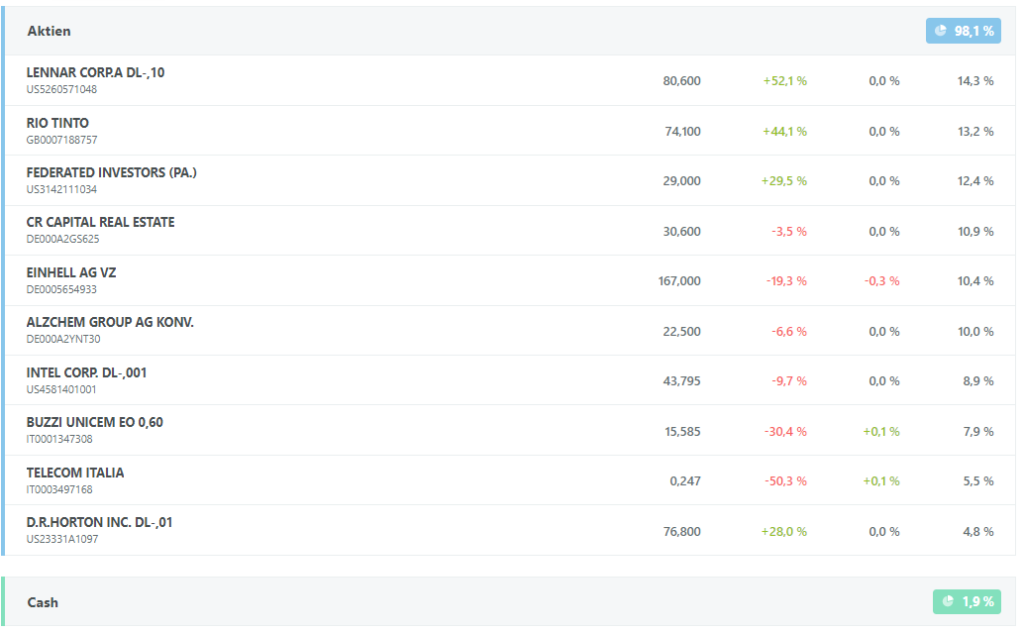
Task: Click the 167,000 price of Einhell
Action: (679, 281)
